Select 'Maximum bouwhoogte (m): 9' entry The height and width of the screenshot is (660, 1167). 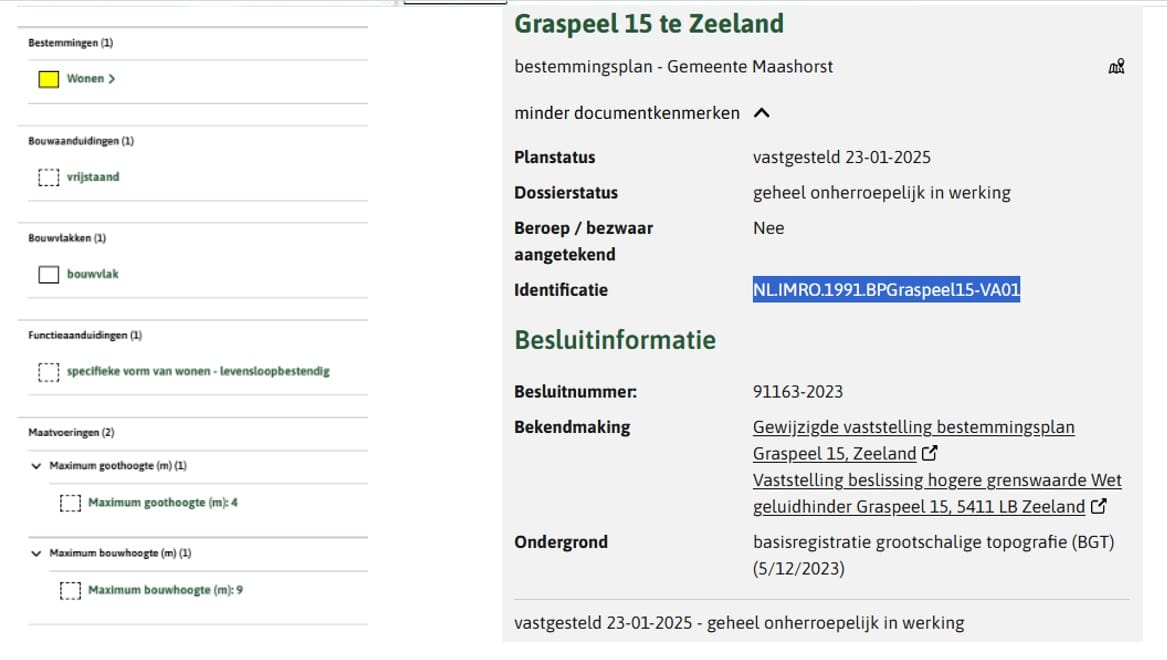165,590
